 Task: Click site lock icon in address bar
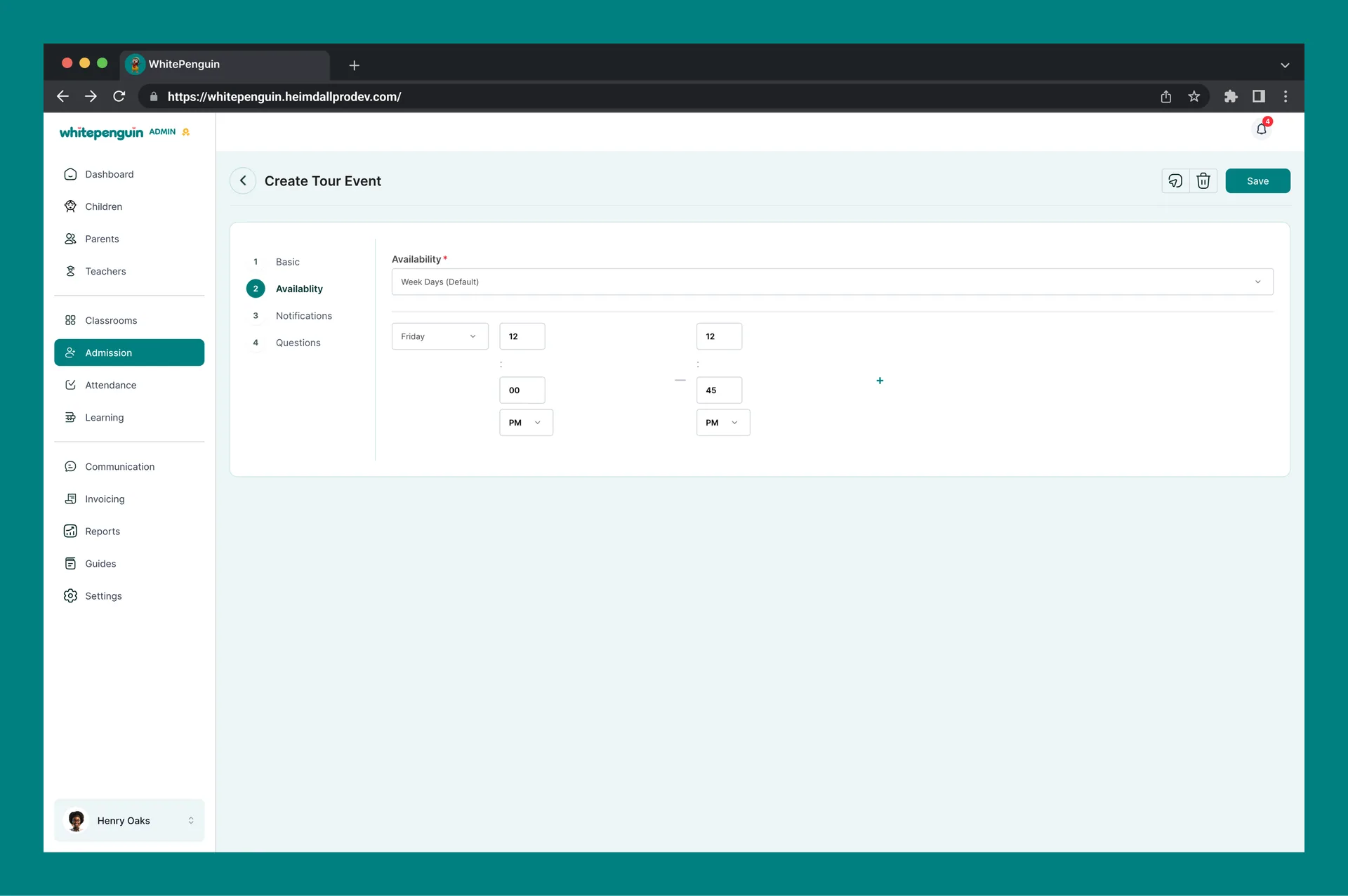154,97
